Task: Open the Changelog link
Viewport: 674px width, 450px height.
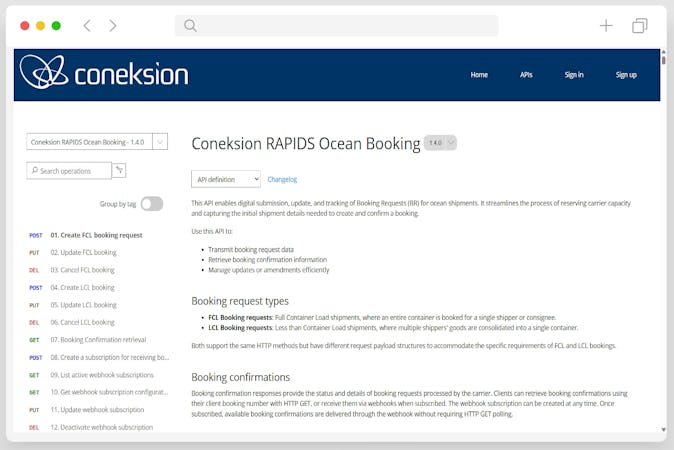Action: [x=282, y=179]
